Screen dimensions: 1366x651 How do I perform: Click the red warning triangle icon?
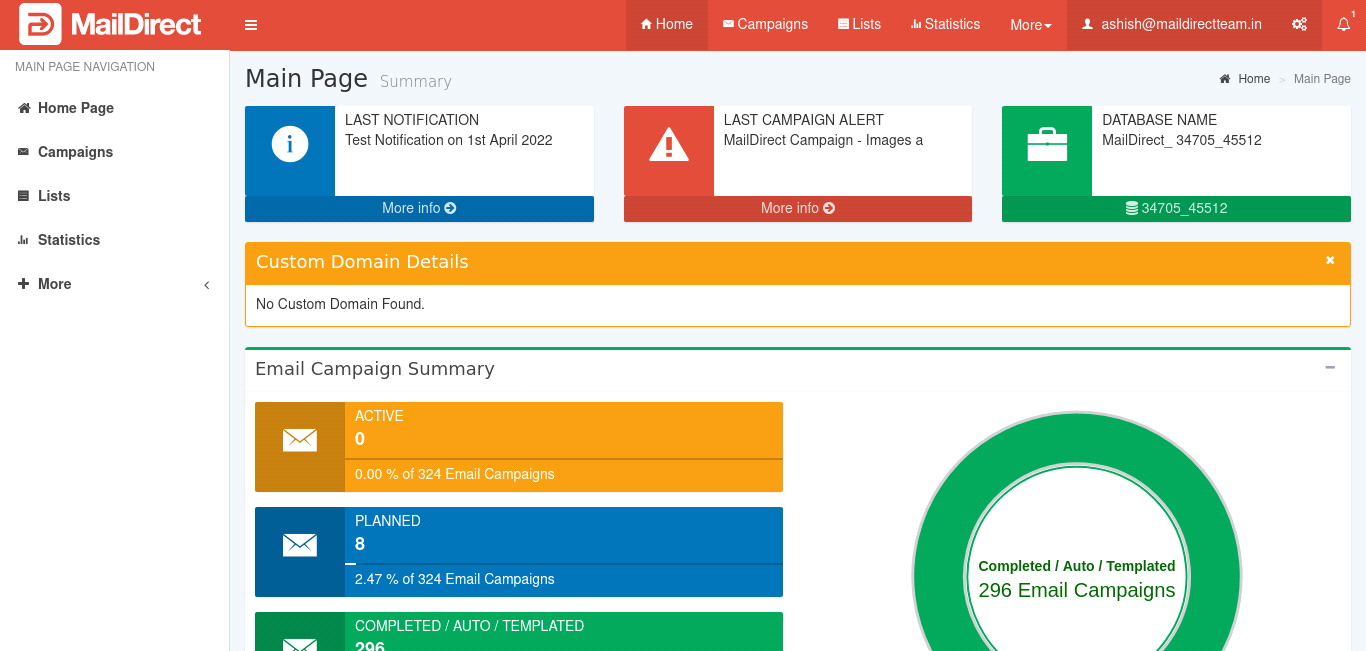(668, 145)
